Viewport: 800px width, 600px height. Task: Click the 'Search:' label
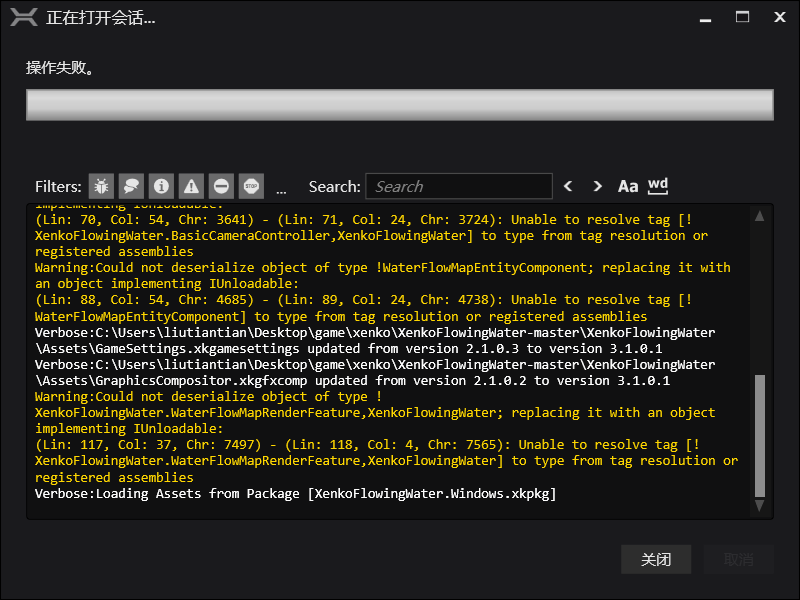tap(334, 187)
